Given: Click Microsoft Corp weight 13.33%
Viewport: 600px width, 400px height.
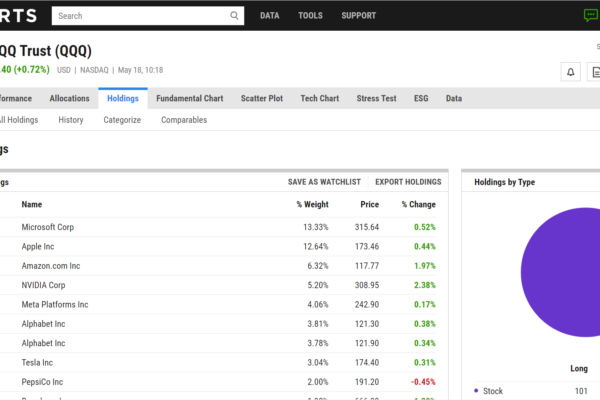Looking at the screenshot, I should click(x=316, y=227).
